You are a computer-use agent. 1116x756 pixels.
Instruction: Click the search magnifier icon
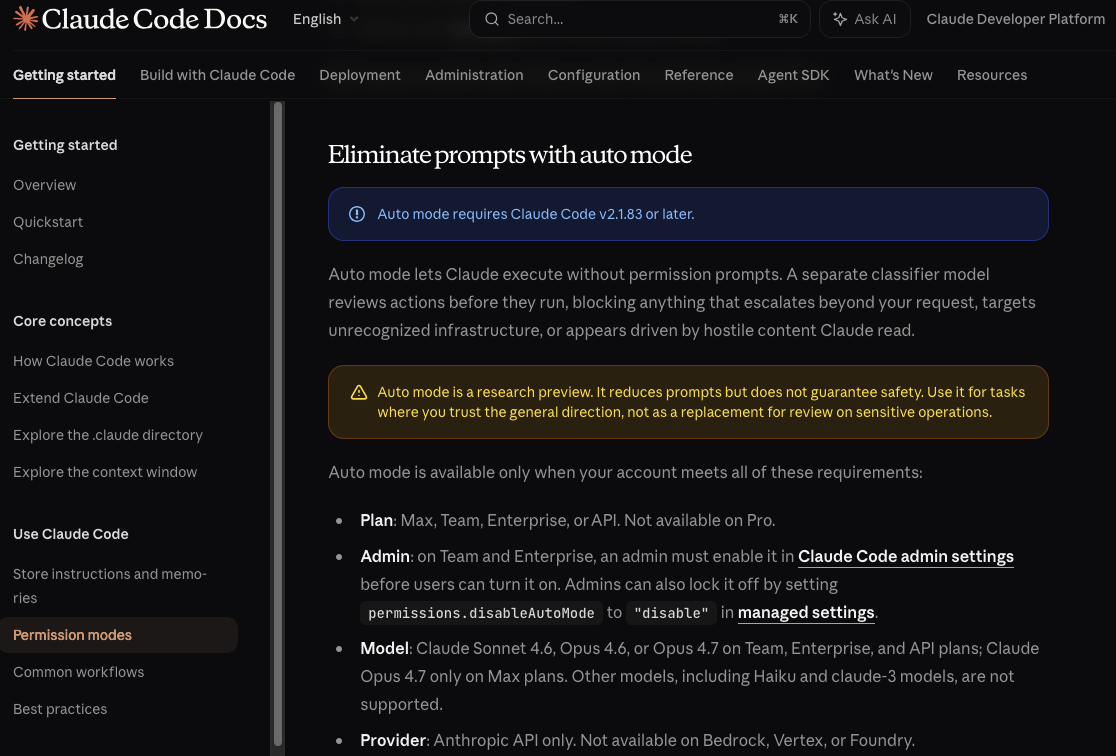coord(492,19)
